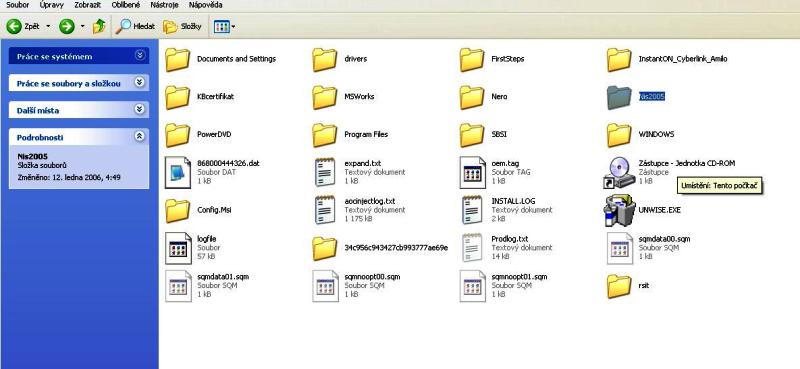Open the Zobrazit menu
The image size is (800, 369).
pyautogui.click(x=88, y=5)
